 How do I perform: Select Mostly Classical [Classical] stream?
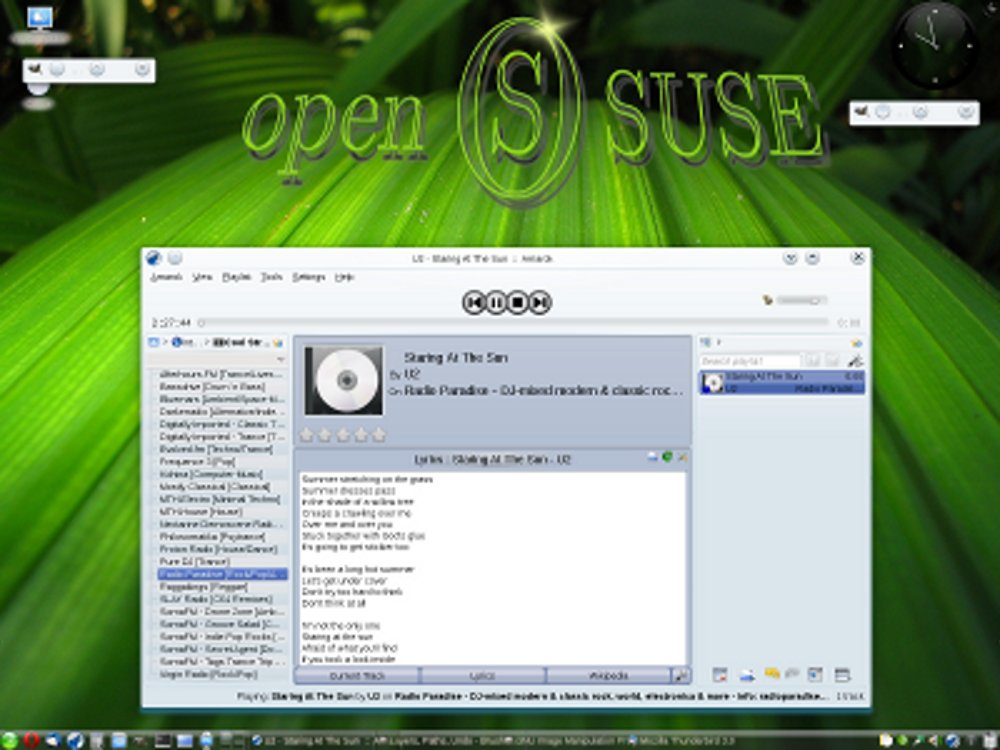point(214,487)
